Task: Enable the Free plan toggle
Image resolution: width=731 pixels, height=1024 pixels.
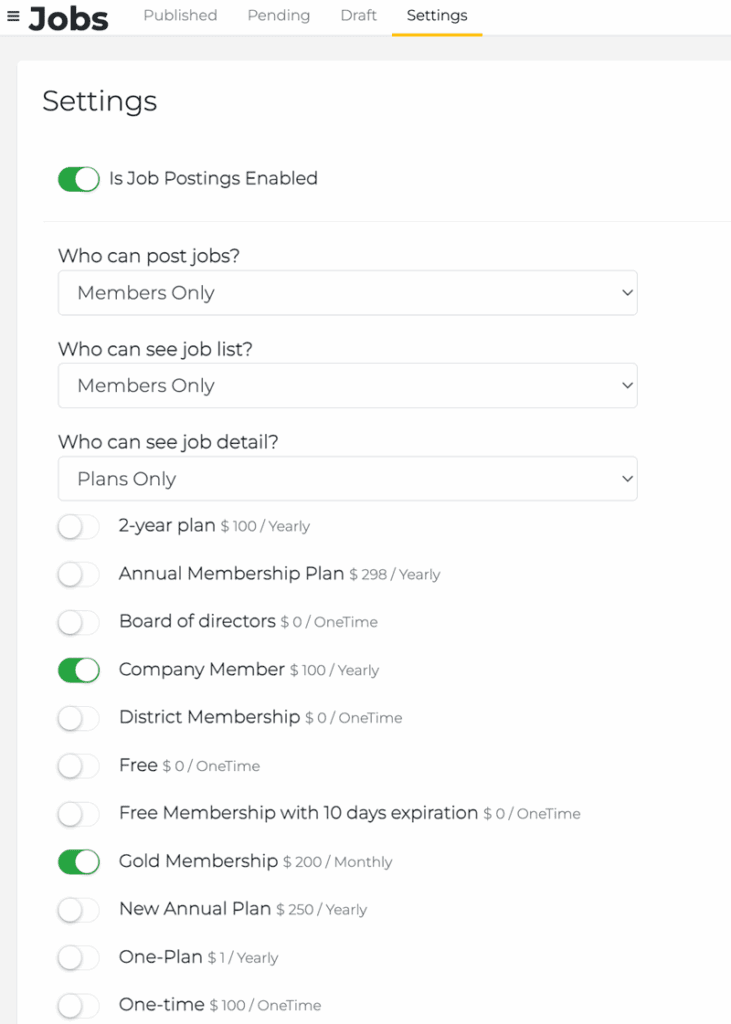Action: point(79,766)
